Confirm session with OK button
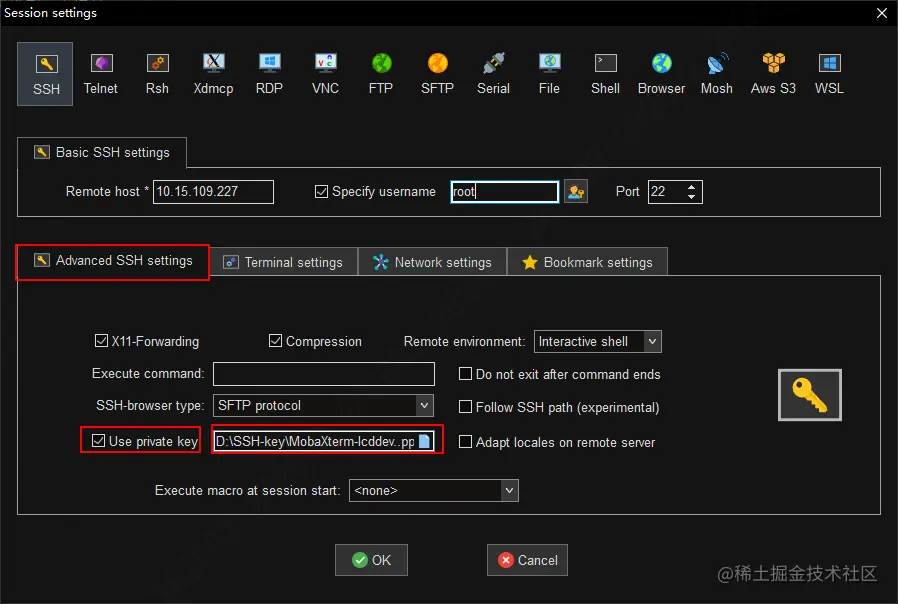The width and height of the screenshot is (898, 604). point(371,560)
